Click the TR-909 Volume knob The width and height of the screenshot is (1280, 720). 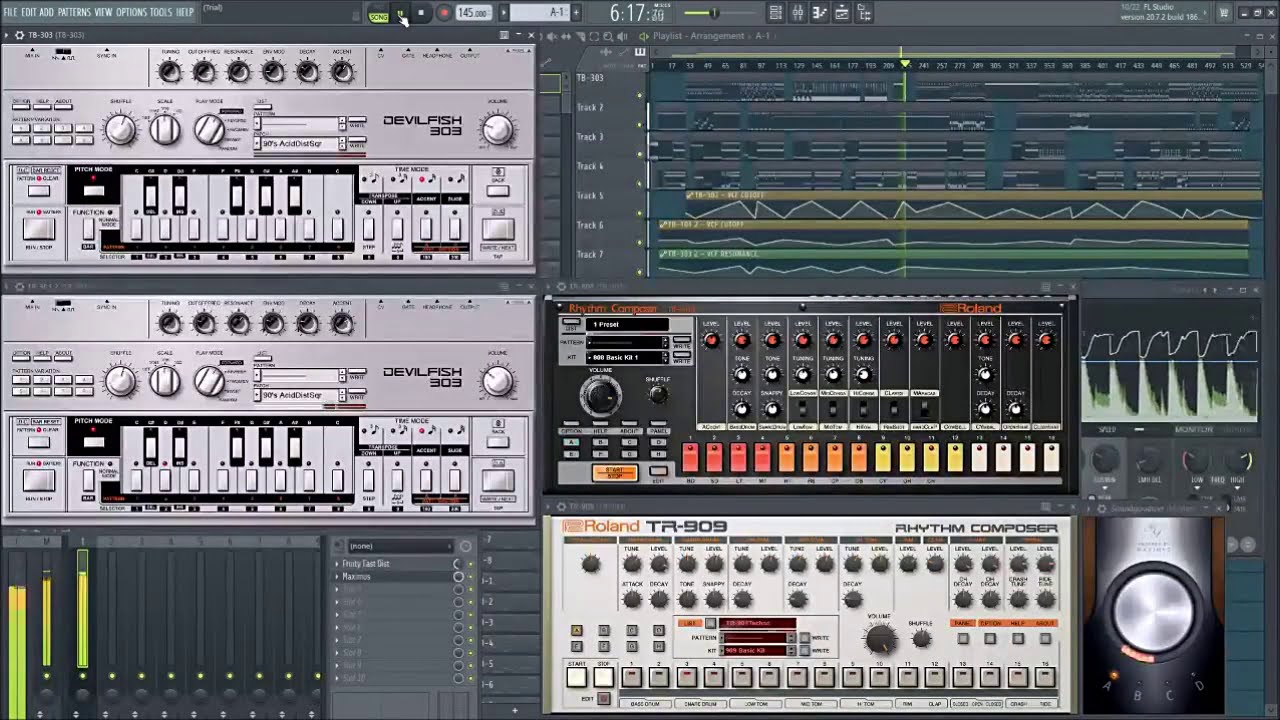(x=879, y=637)
